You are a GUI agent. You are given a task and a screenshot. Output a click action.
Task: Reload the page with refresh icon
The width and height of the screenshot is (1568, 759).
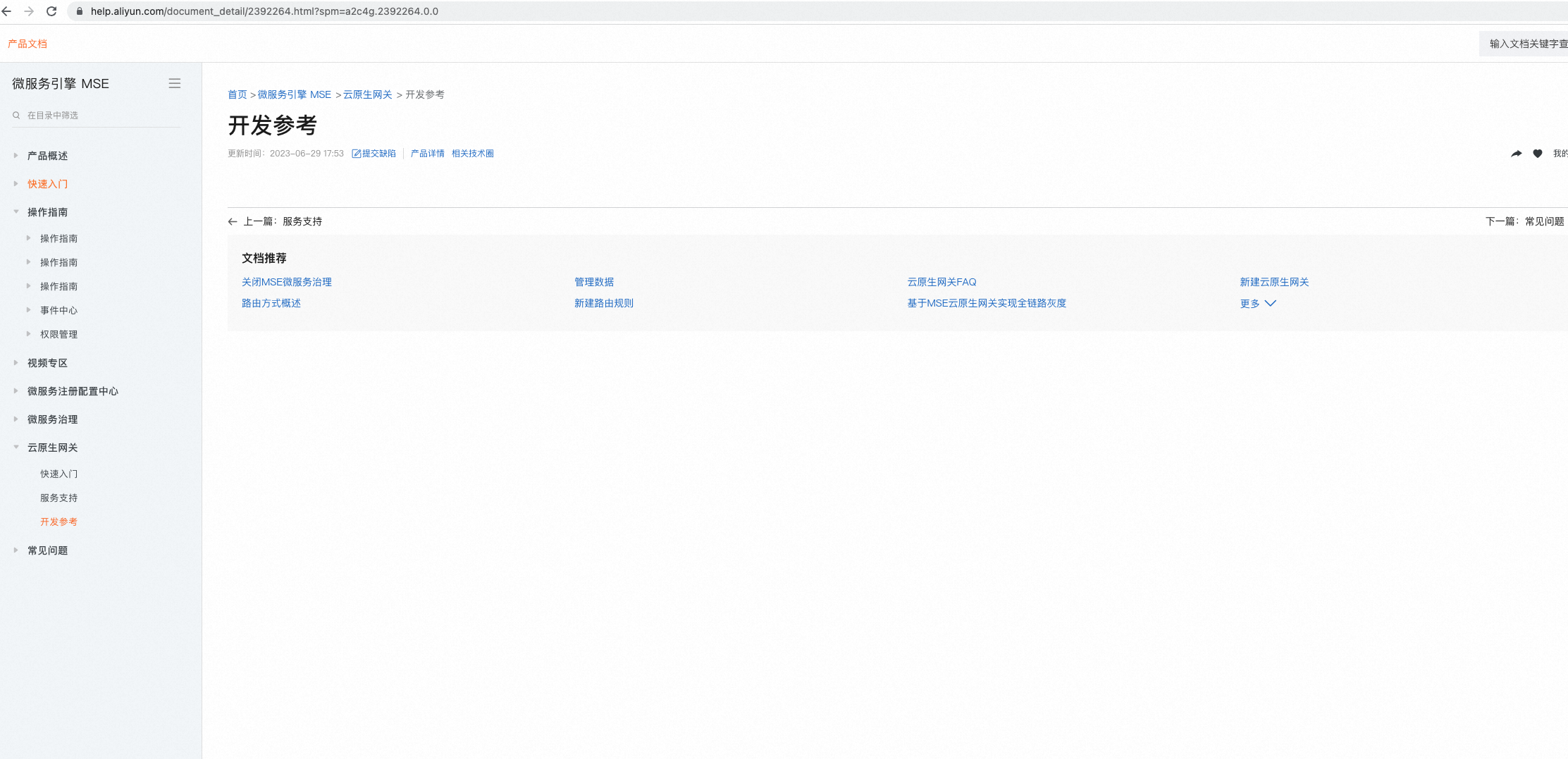(51, 11)
